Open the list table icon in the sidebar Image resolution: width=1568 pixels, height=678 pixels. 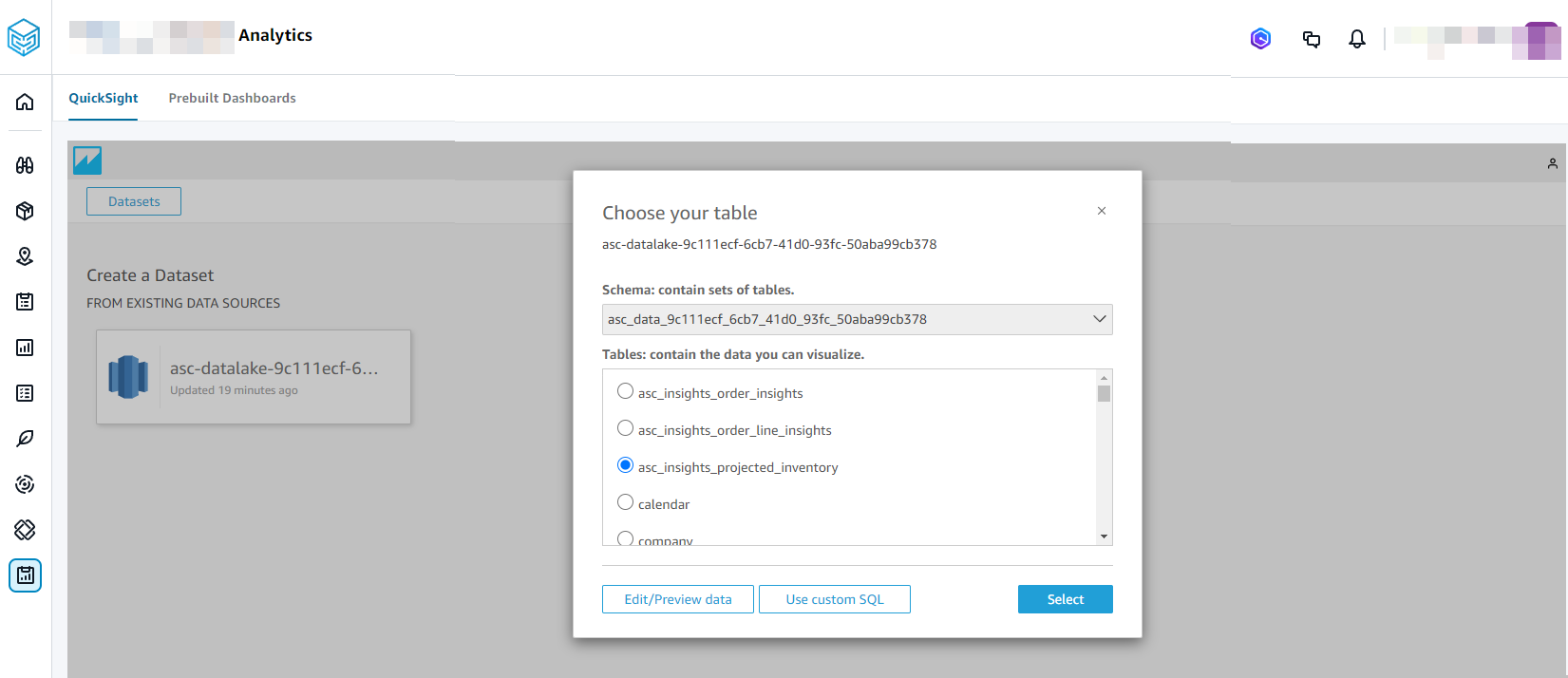pyautogui.click(x=25, y=393)
